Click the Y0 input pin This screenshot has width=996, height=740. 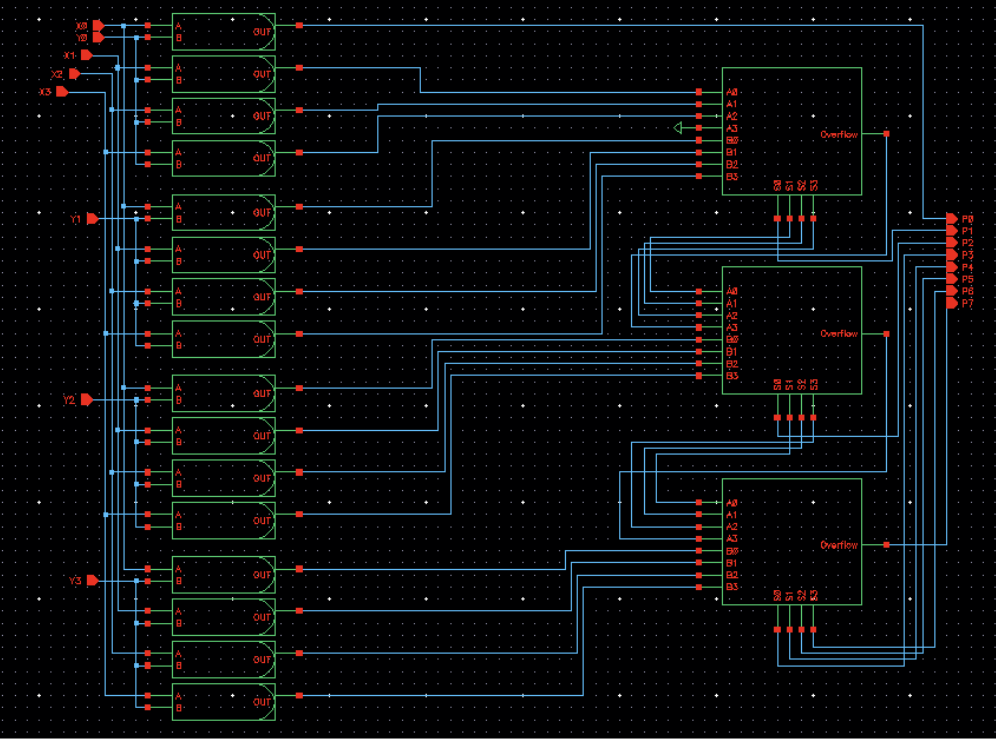pyautogui.click(x=98, y=37)
